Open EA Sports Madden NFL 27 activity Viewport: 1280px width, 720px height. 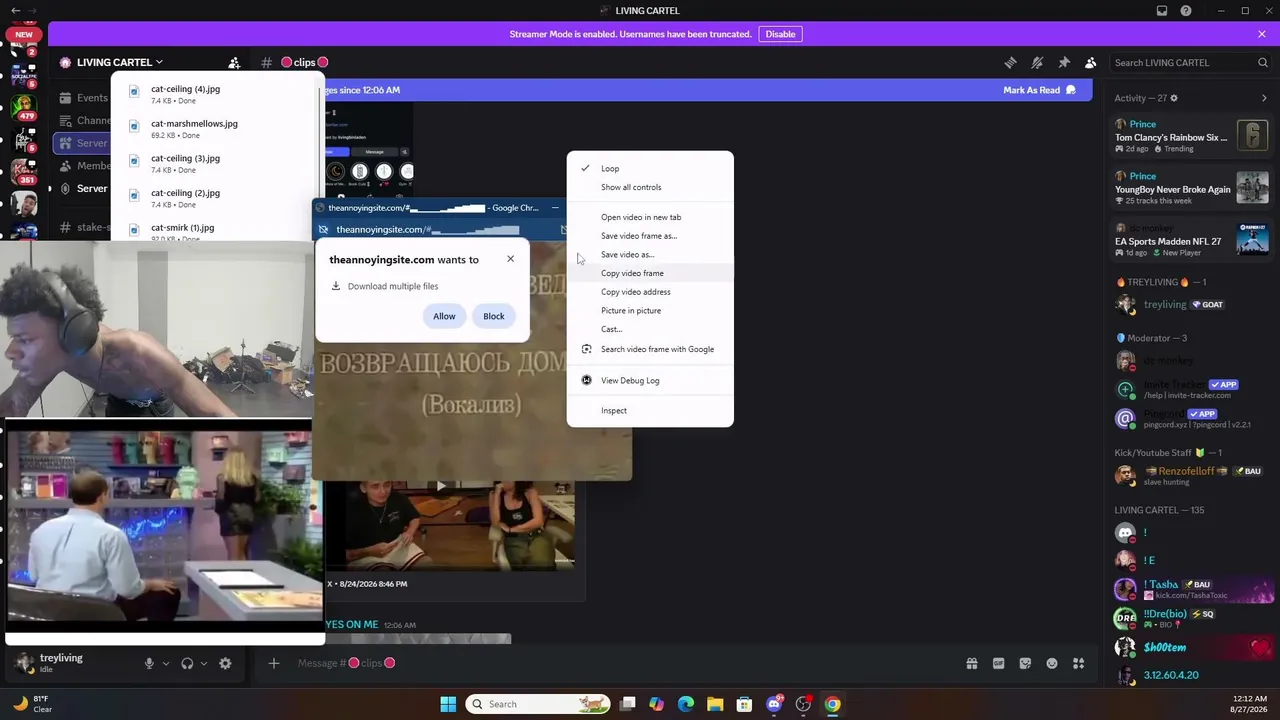click(x=1192, y=240)
